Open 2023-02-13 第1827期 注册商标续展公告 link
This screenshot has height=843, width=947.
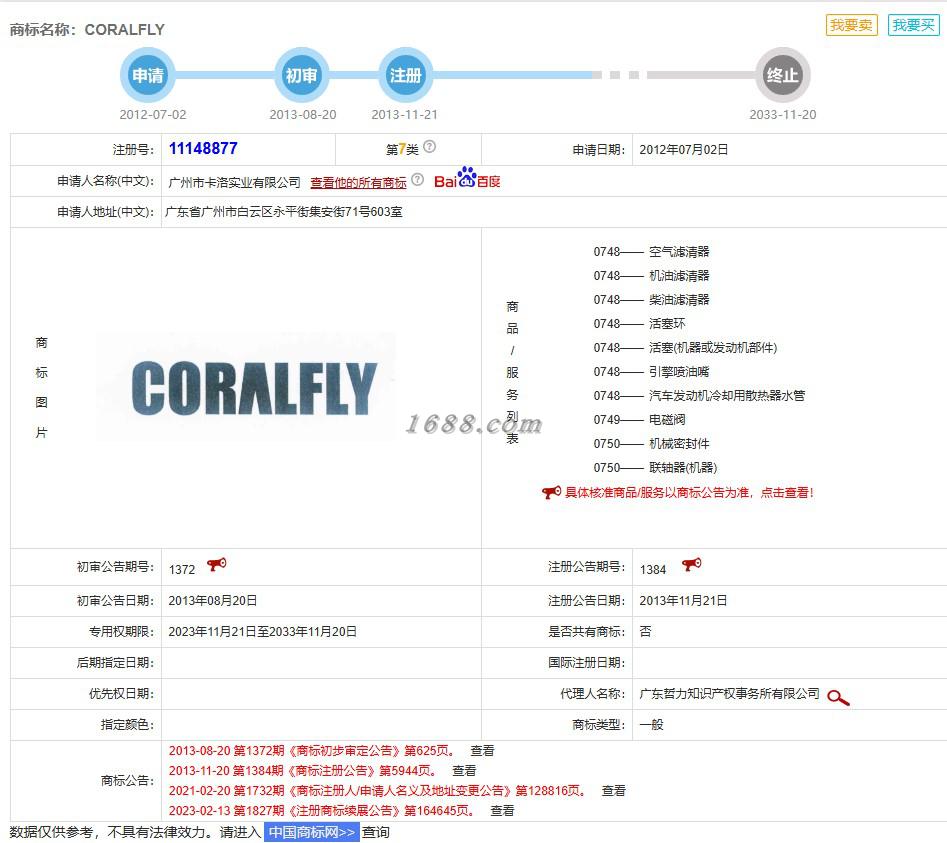point(322,810)
